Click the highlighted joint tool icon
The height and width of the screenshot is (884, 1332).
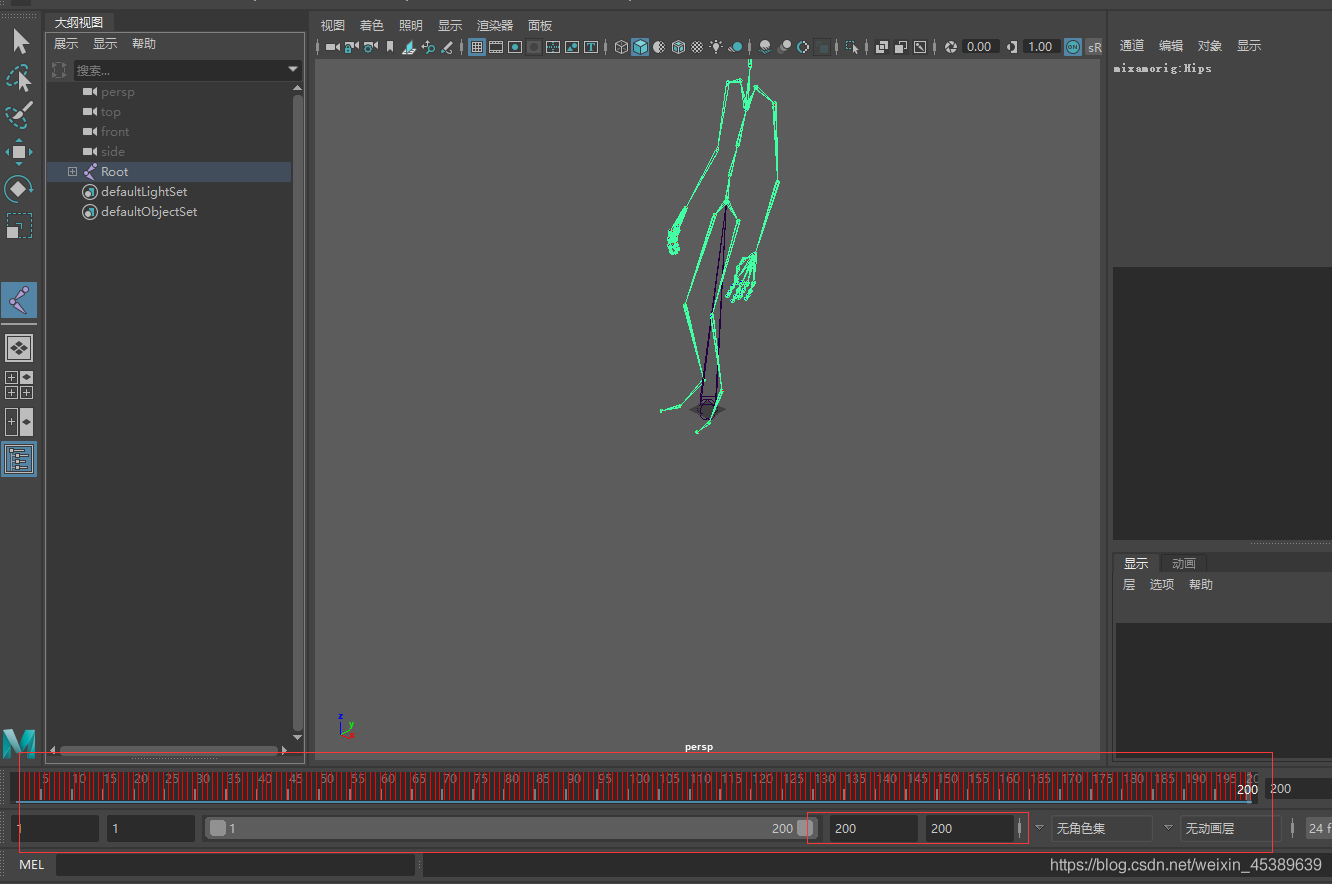click(x=19, y=300)
